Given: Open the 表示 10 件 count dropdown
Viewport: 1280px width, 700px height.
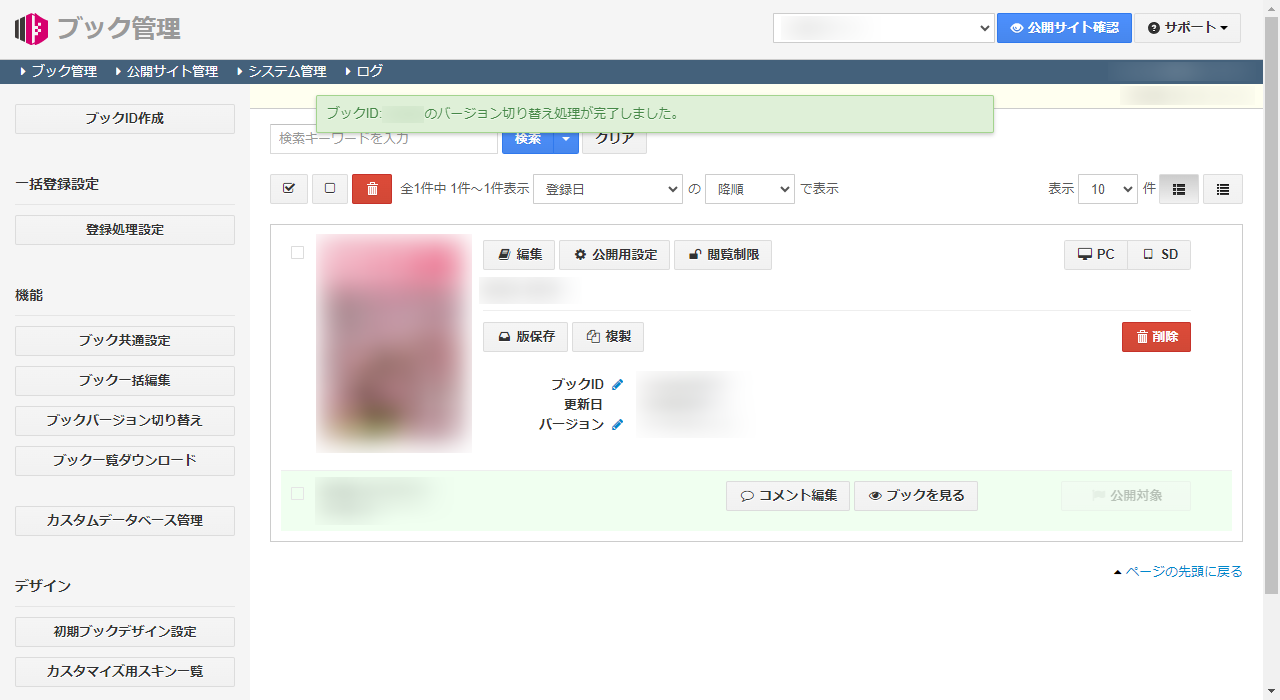Looking at the screenshot, I should tap(1107, 189).
